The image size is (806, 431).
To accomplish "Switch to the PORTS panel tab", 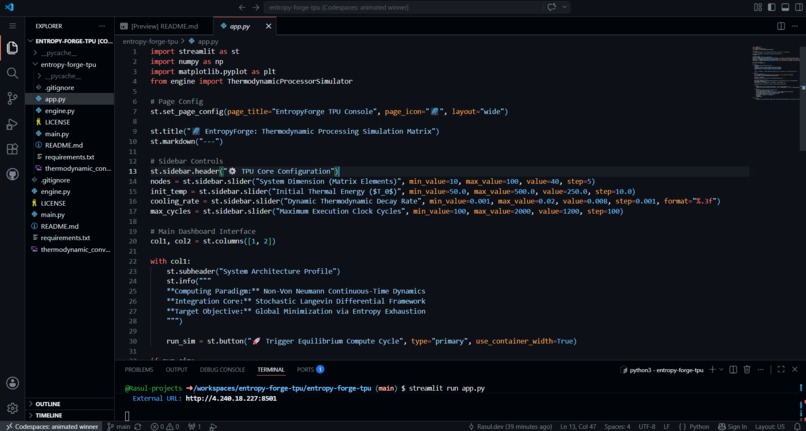I will point(310,370).
